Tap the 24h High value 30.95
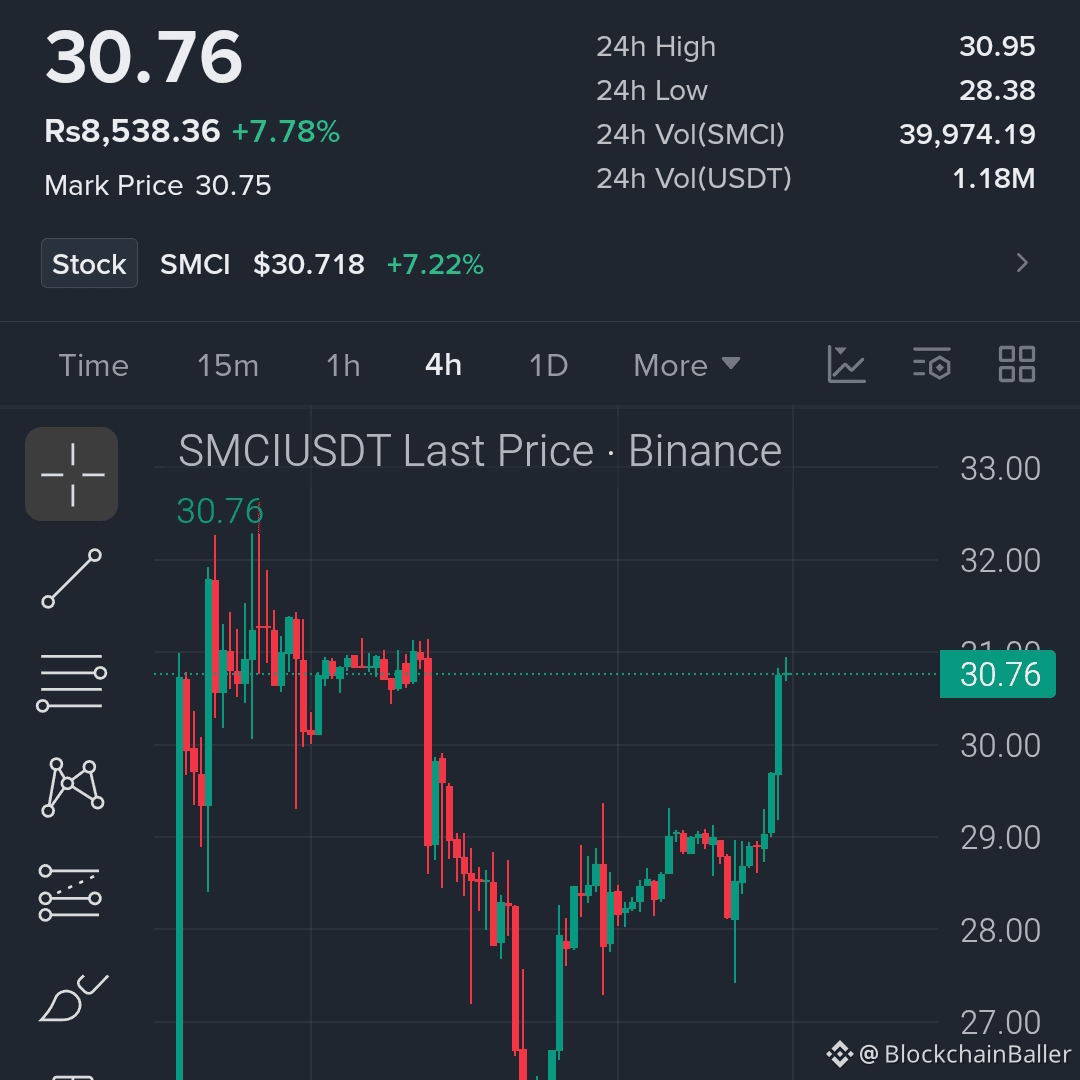Viewport: 1080px width, 1080px height. (997, 46)
